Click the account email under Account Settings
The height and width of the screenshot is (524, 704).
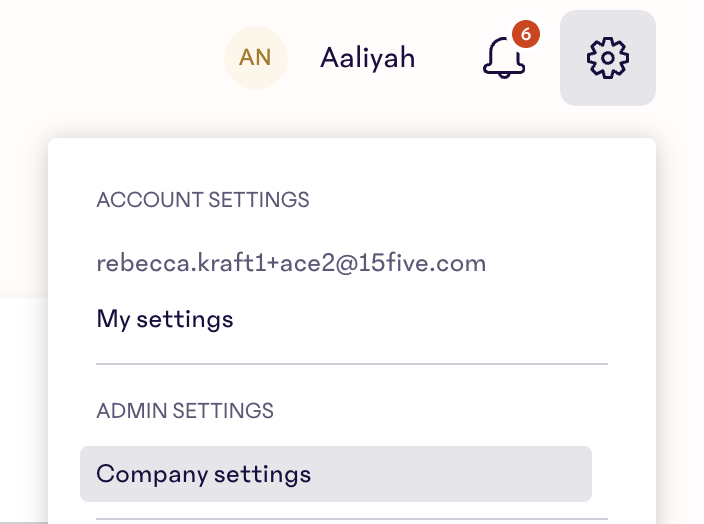(291, 264)
